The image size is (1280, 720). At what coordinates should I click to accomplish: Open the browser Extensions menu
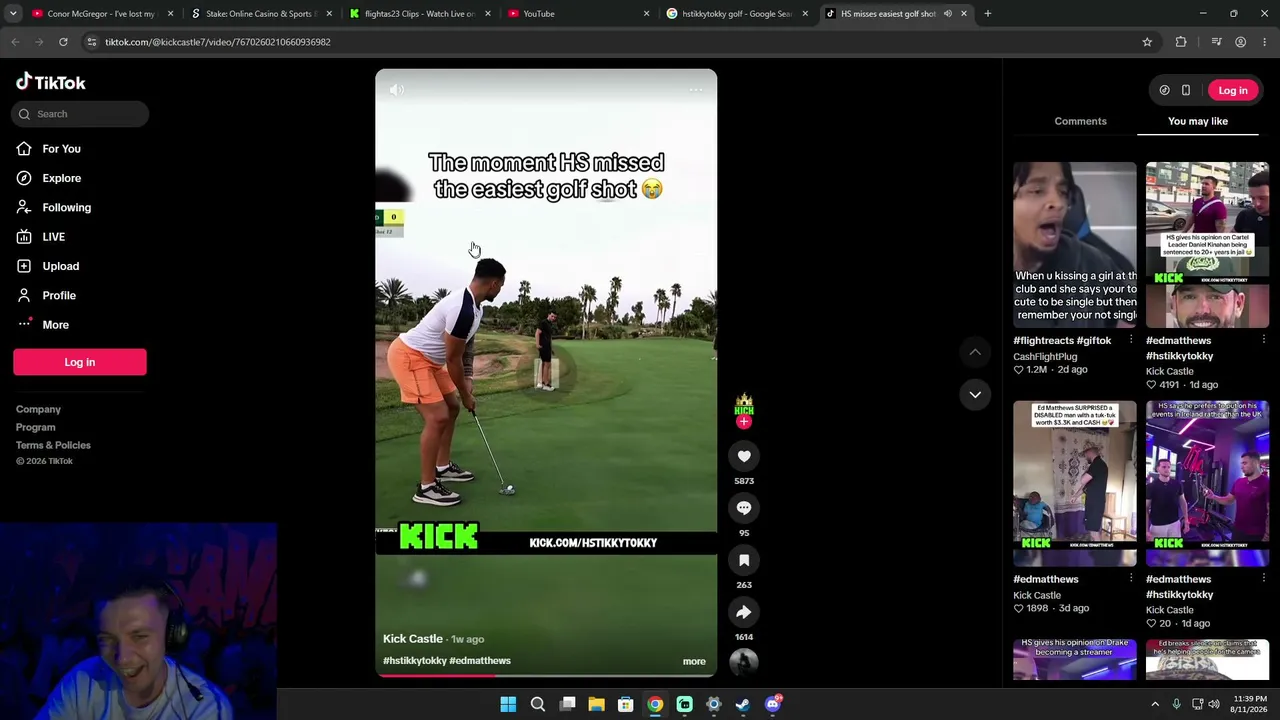[1181, 42]
